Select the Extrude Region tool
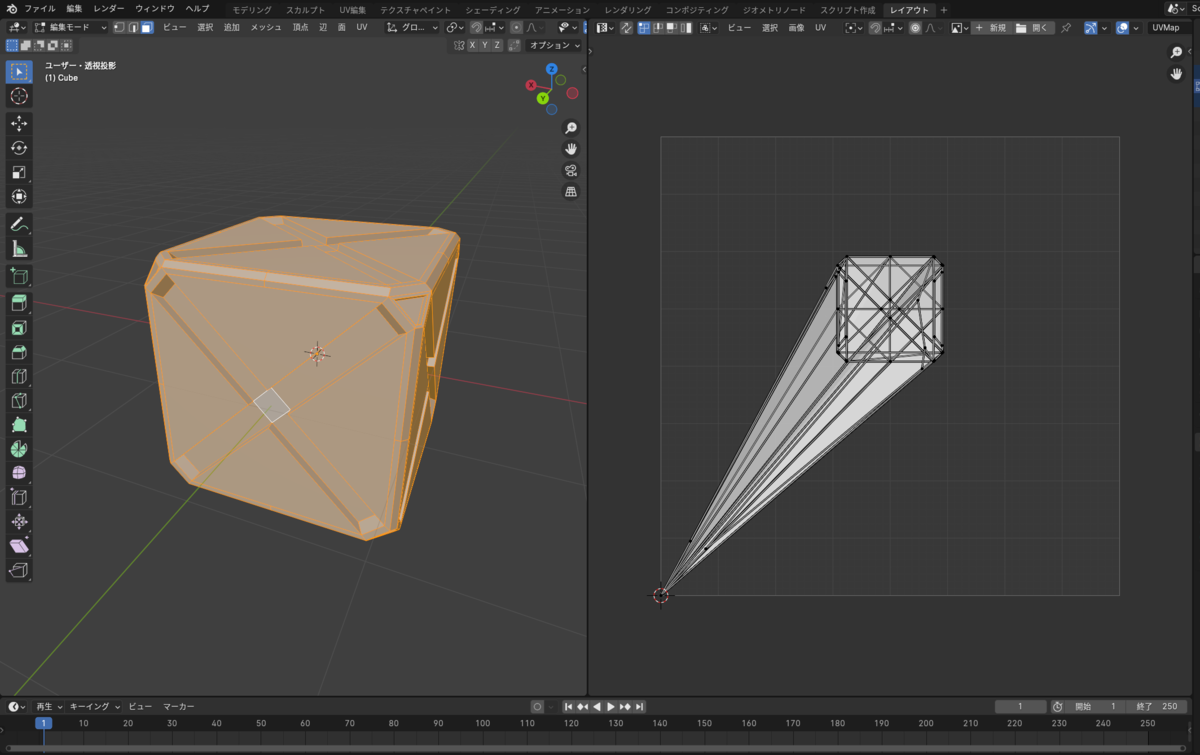1200x755 pixels. [x=19, y=302]
